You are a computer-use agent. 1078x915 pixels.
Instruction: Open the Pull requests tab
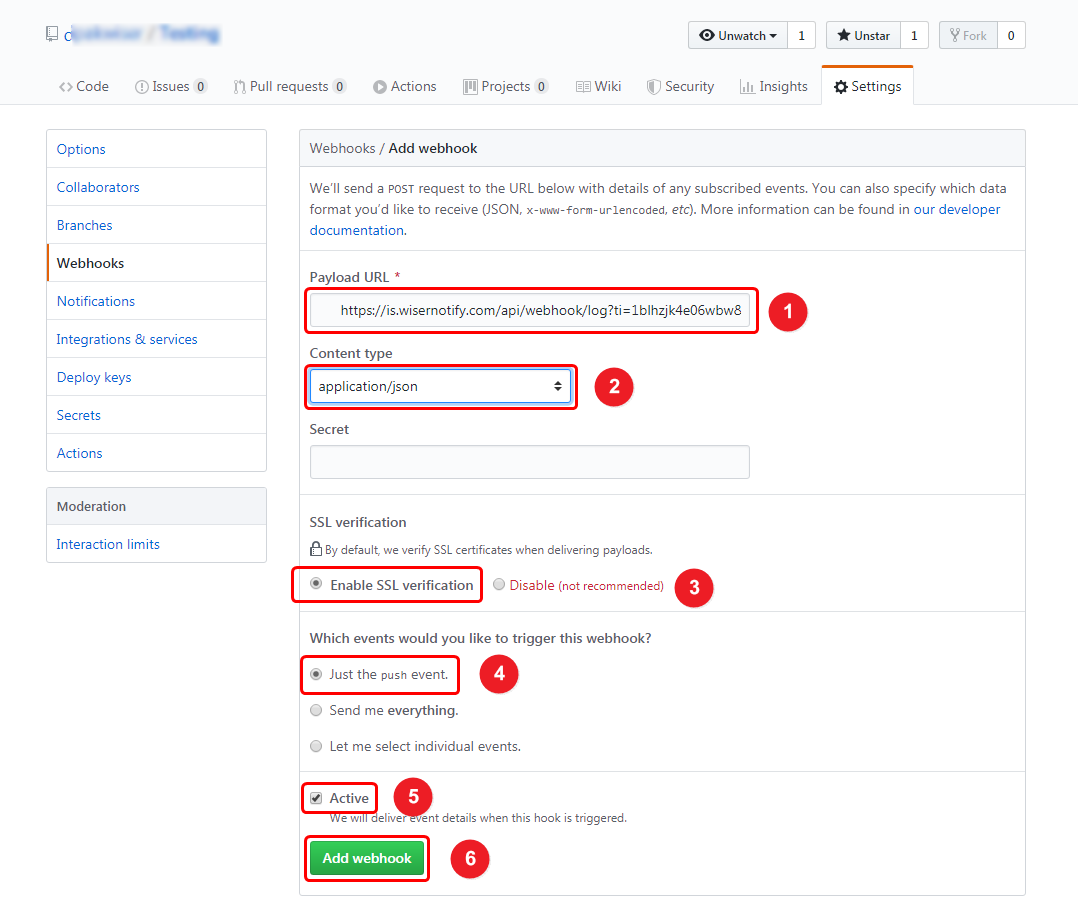(x=289, y=87)
